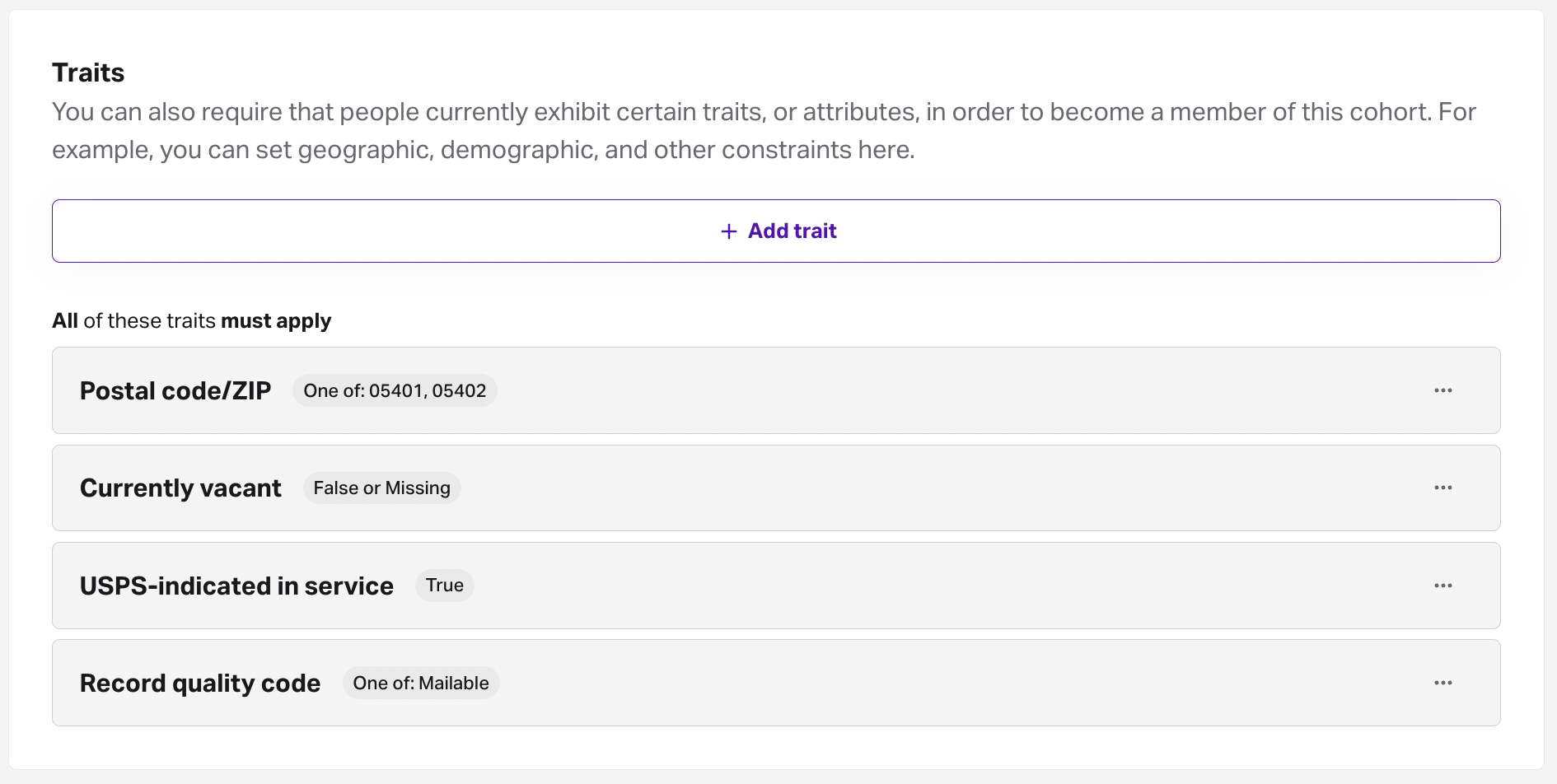Click the Record quality code trait name
Image resolution: width=1557 pixels, height=784 pixels.
[200, 683]
